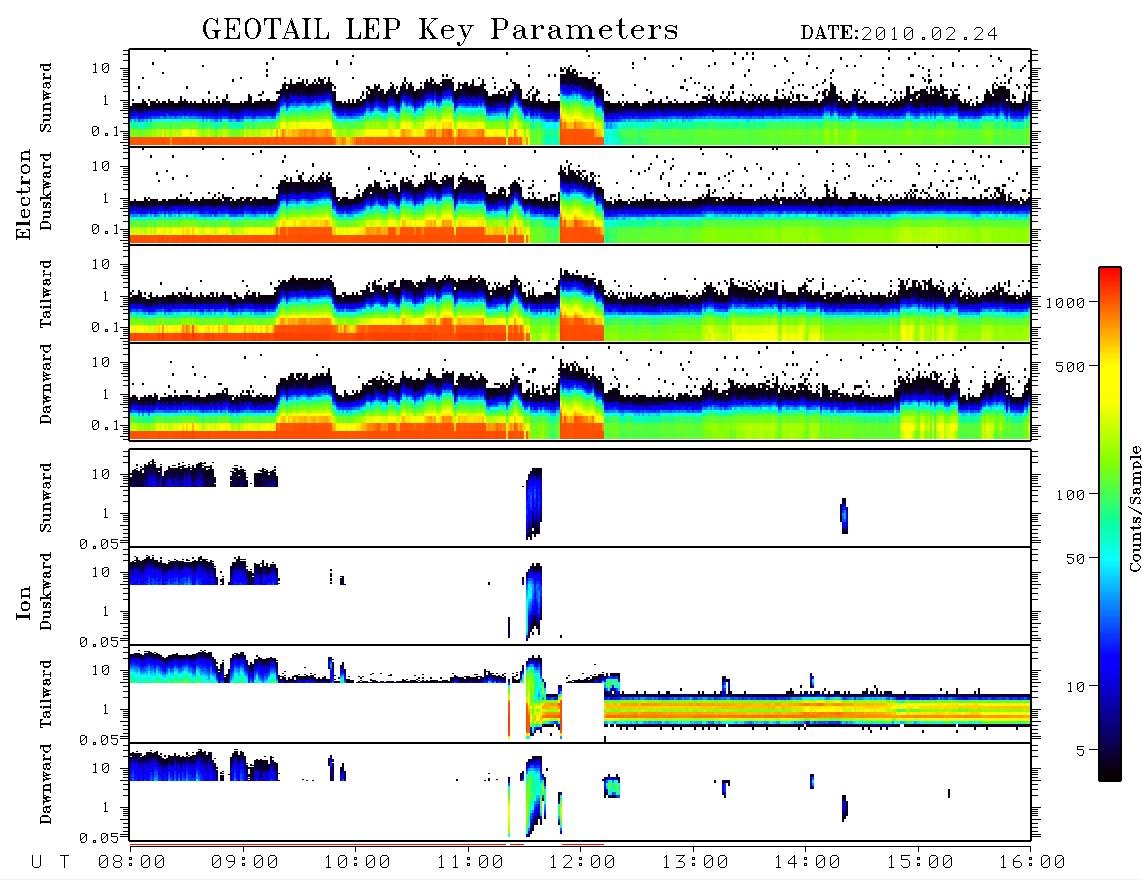This screenshot has height=880, width=1142.
Task: Click the '1000' color scale value
Action: 1065,303
